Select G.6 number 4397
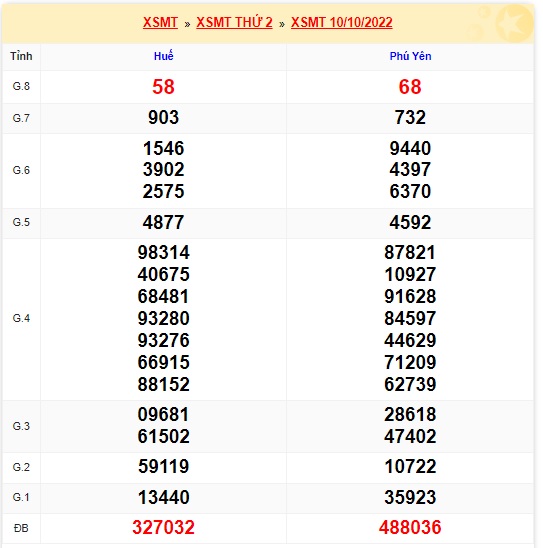The height and width of the screenshot is (548, 543). point(410,170)
